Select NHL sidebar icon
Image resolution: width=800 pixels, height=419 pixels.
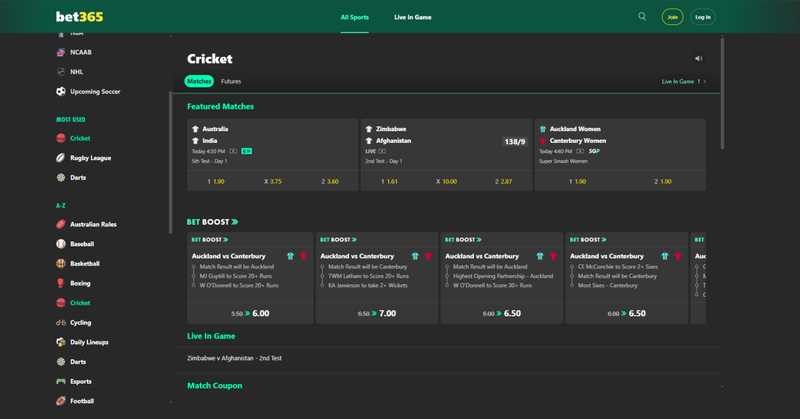pos(61,72)
